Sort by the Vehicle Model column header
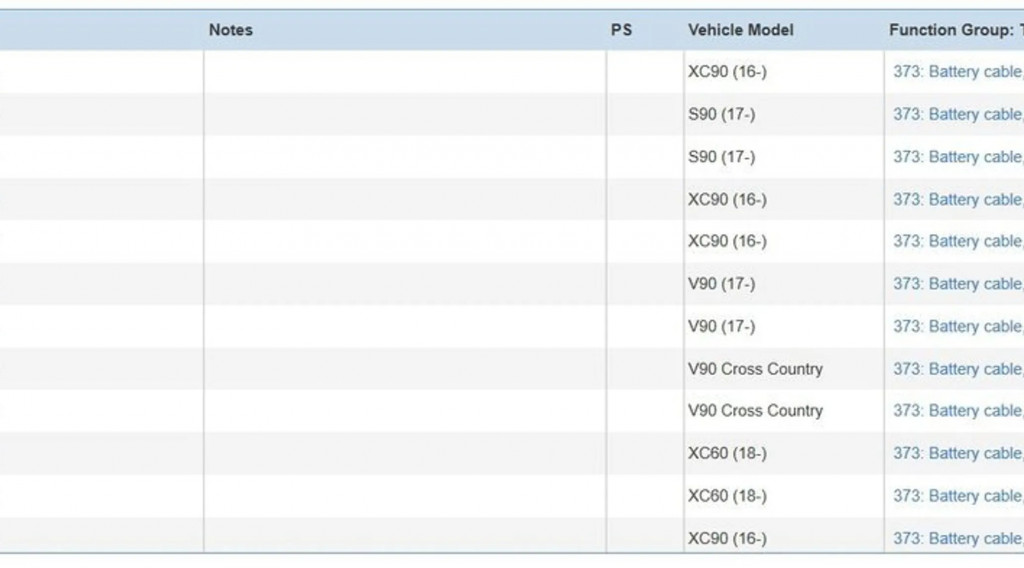Image resolution: width=1024 pixels, height=568 pixels. (740, 30)
